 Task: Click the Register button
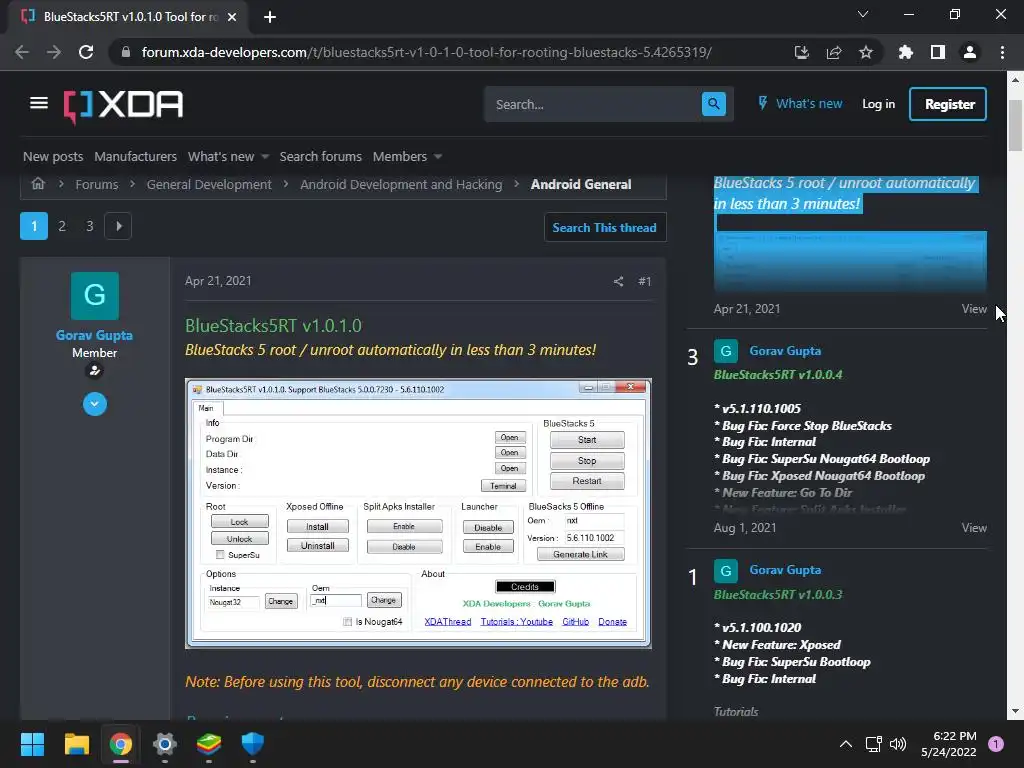(948, 104)
